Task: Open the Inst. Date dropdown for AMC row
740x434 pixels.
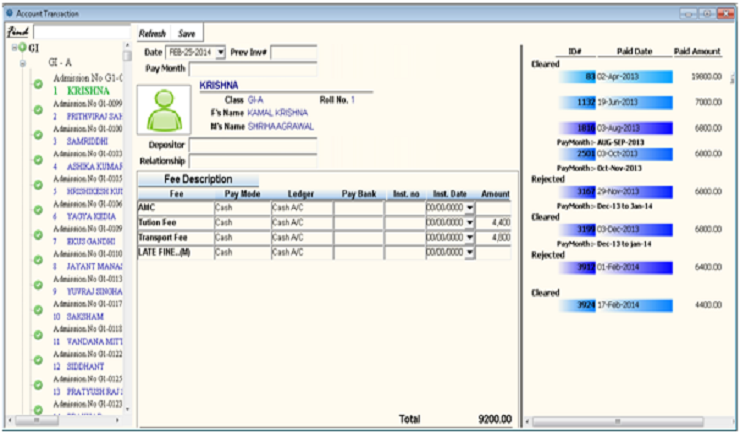Action: tap(470, 207)
